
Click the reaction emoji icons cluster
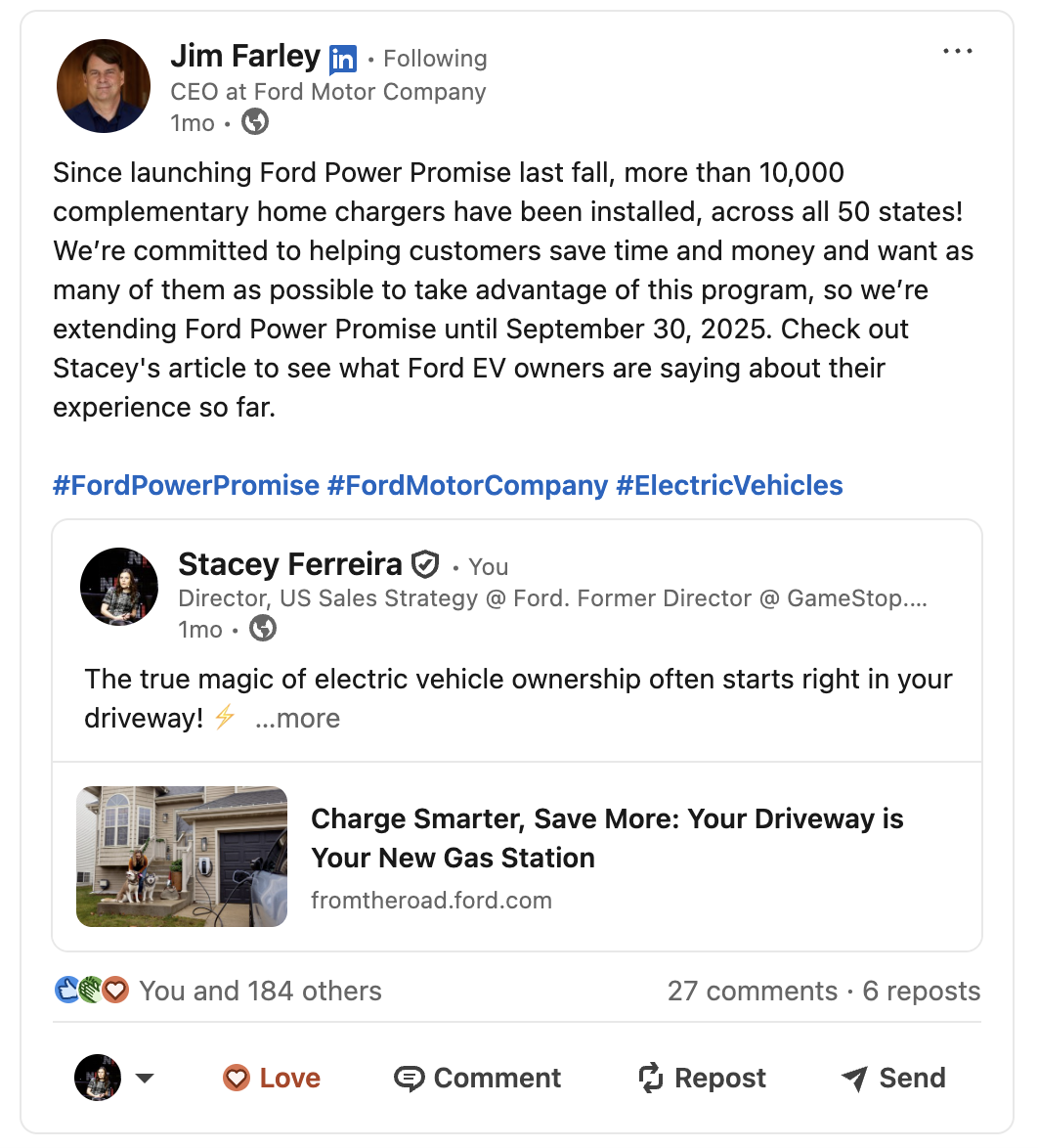click(92, 991)
